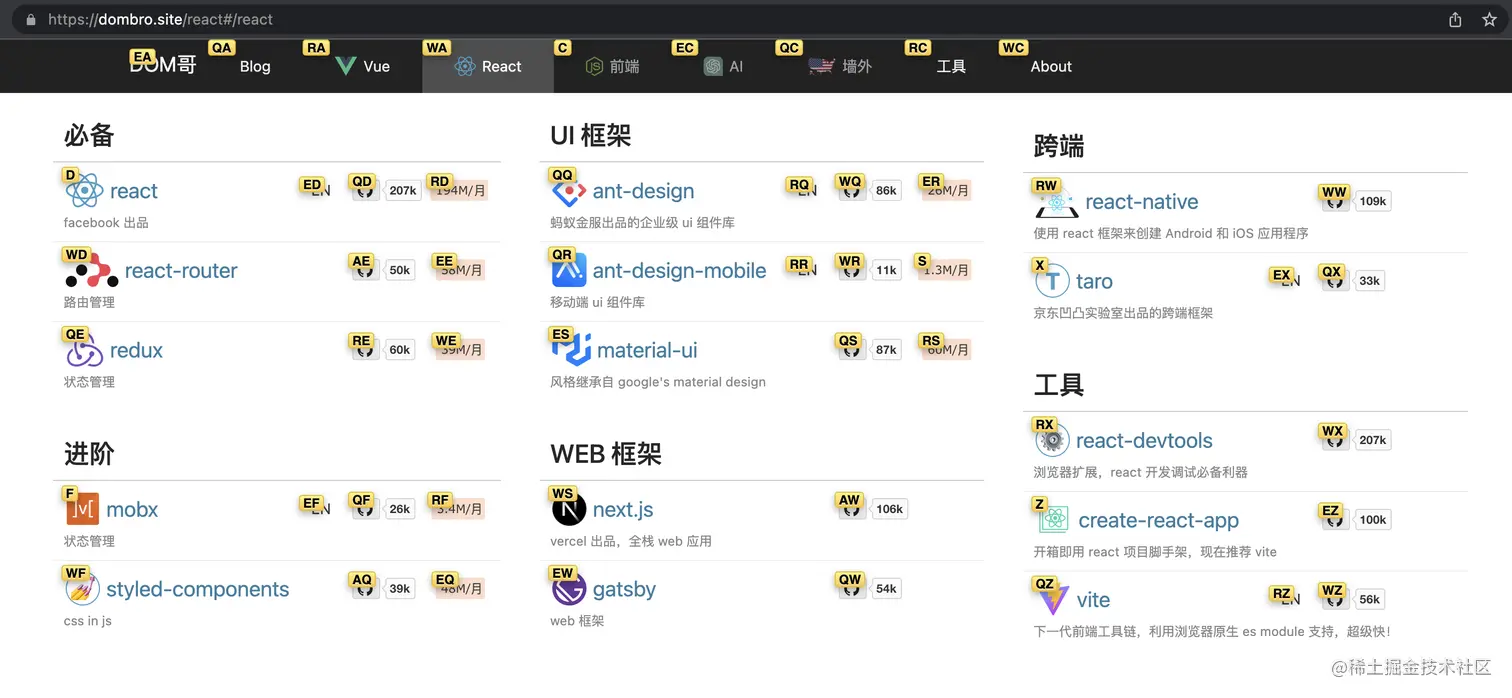Click the redux purple logo icon
1512x698 pixels.
pyautogui.click(x=84, y=350)
